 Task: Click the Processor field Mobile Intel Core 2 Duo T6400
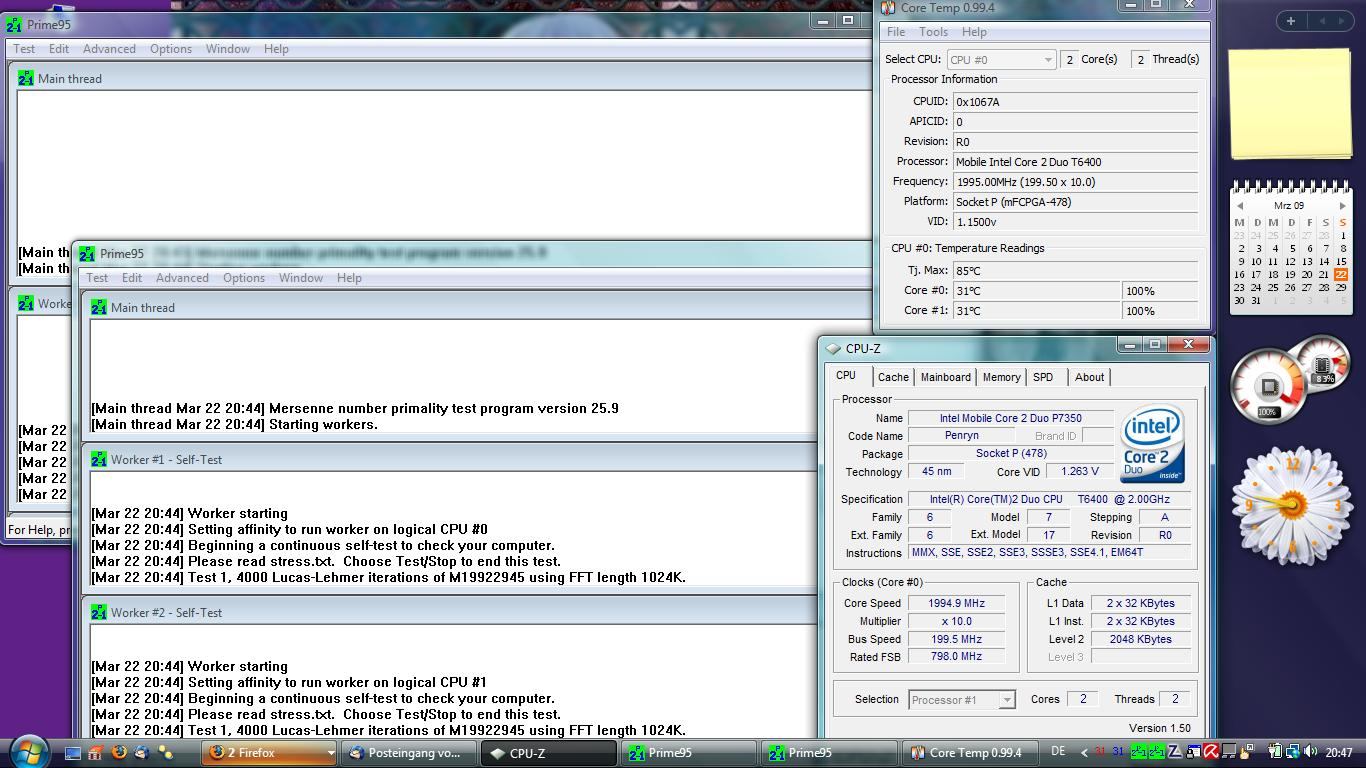click(1075, 161)
